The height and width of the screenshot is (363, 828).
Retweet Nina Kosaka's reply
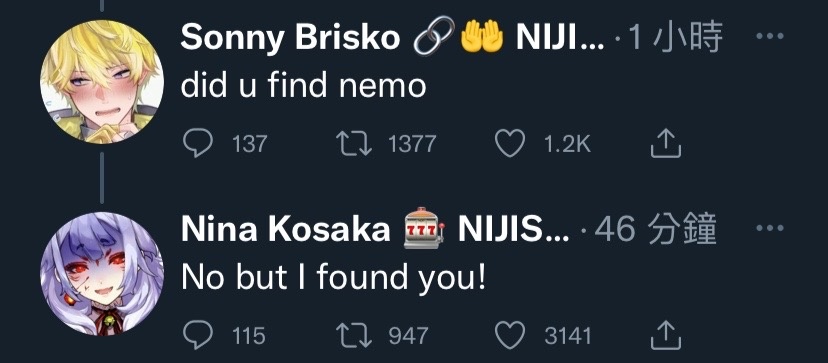(354, 336)
